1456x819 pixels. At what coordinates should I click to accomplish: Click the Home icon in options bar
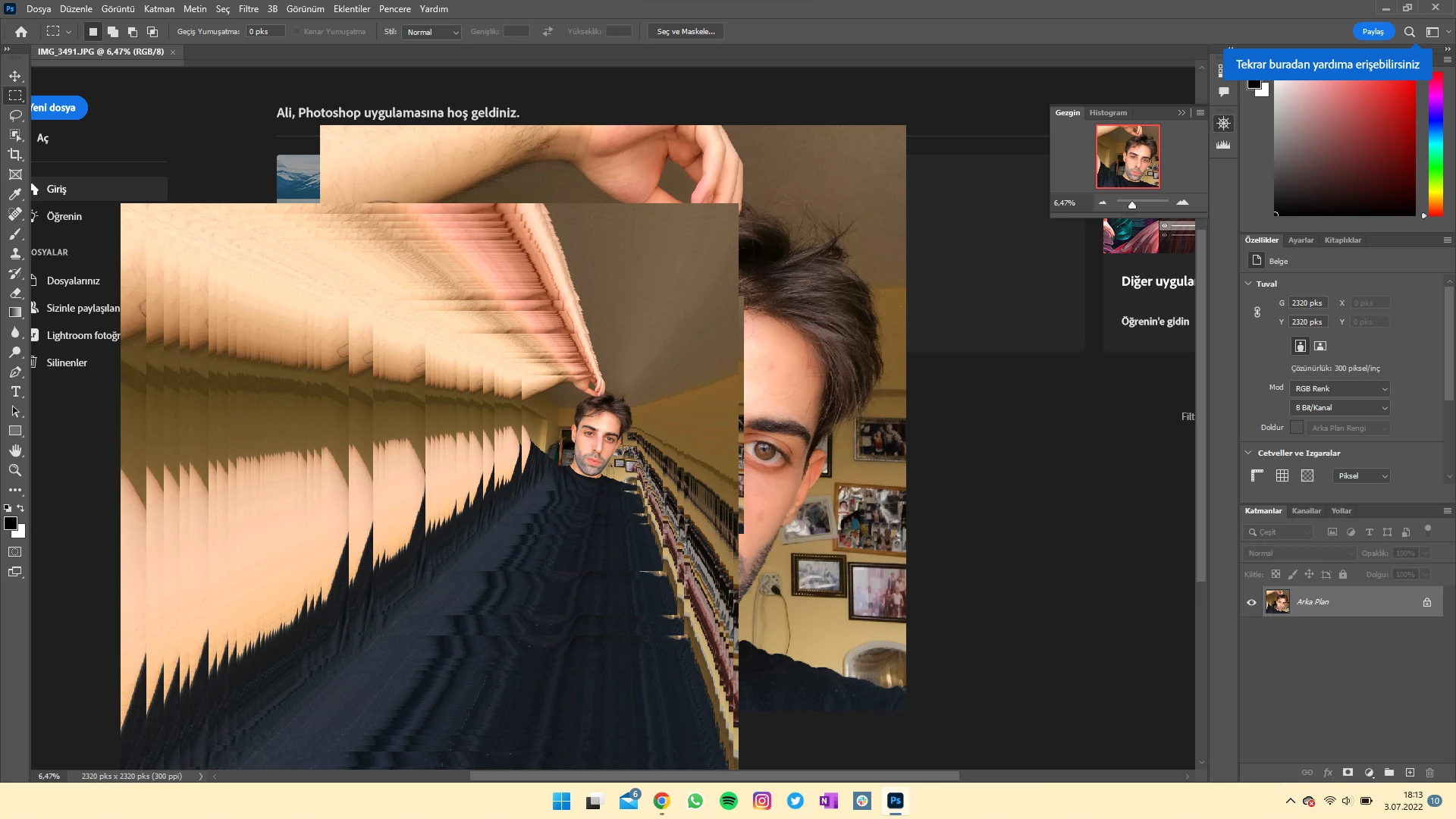click(x=21, y=32)
